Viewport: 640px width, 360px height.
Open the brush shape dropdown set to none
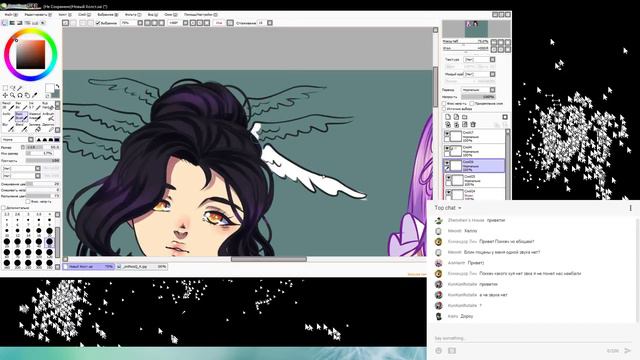tap(21, 169)
